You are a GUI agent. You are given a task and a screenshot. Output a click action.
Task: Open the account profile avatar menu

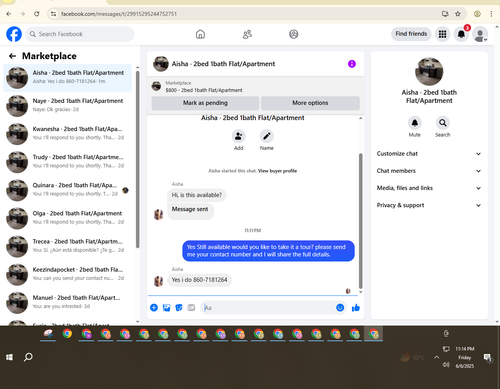point(480,34)
